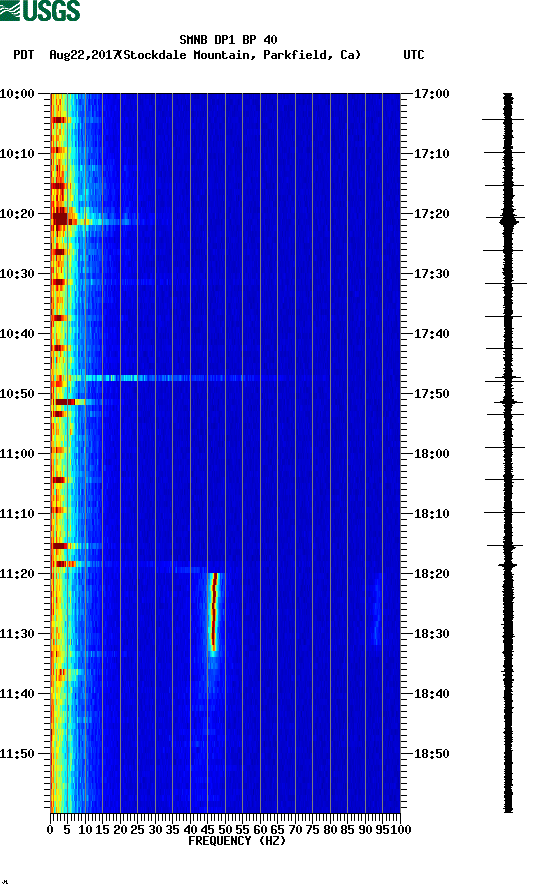Image resolution: width=552 pixels, height=893 pixels.
Task: Click the '10:30' PDT time label
Action: (17, 273)
